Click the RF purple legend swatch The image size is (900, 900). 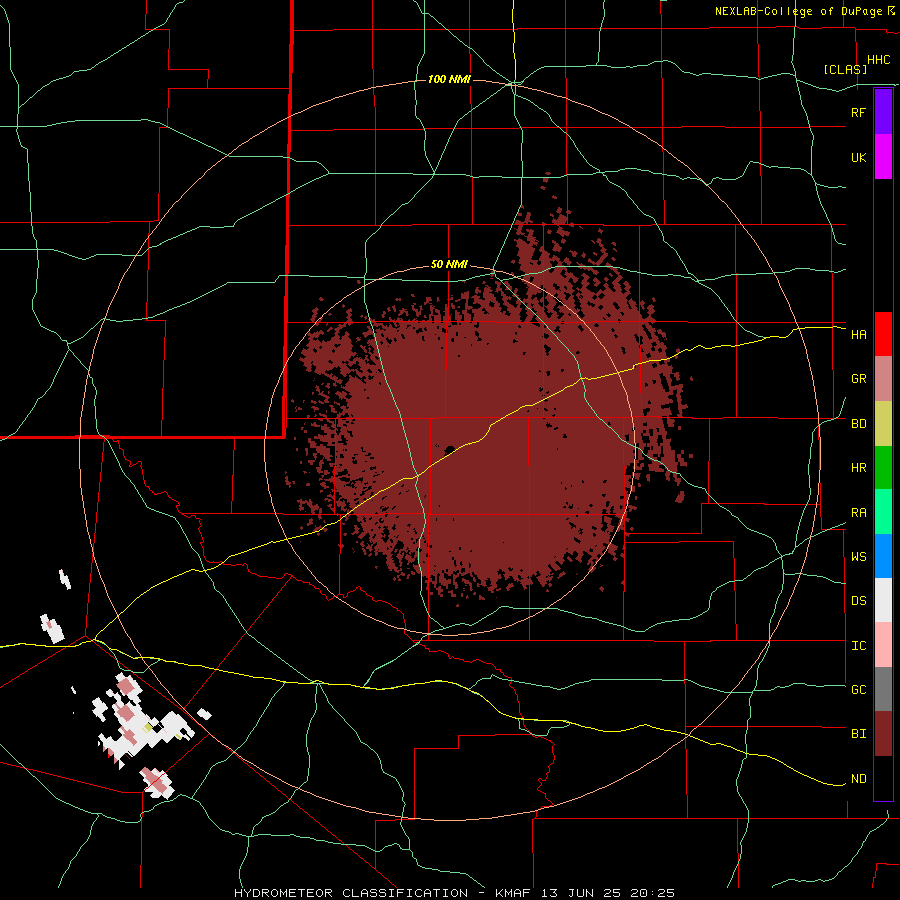click(x=883, y=112)
